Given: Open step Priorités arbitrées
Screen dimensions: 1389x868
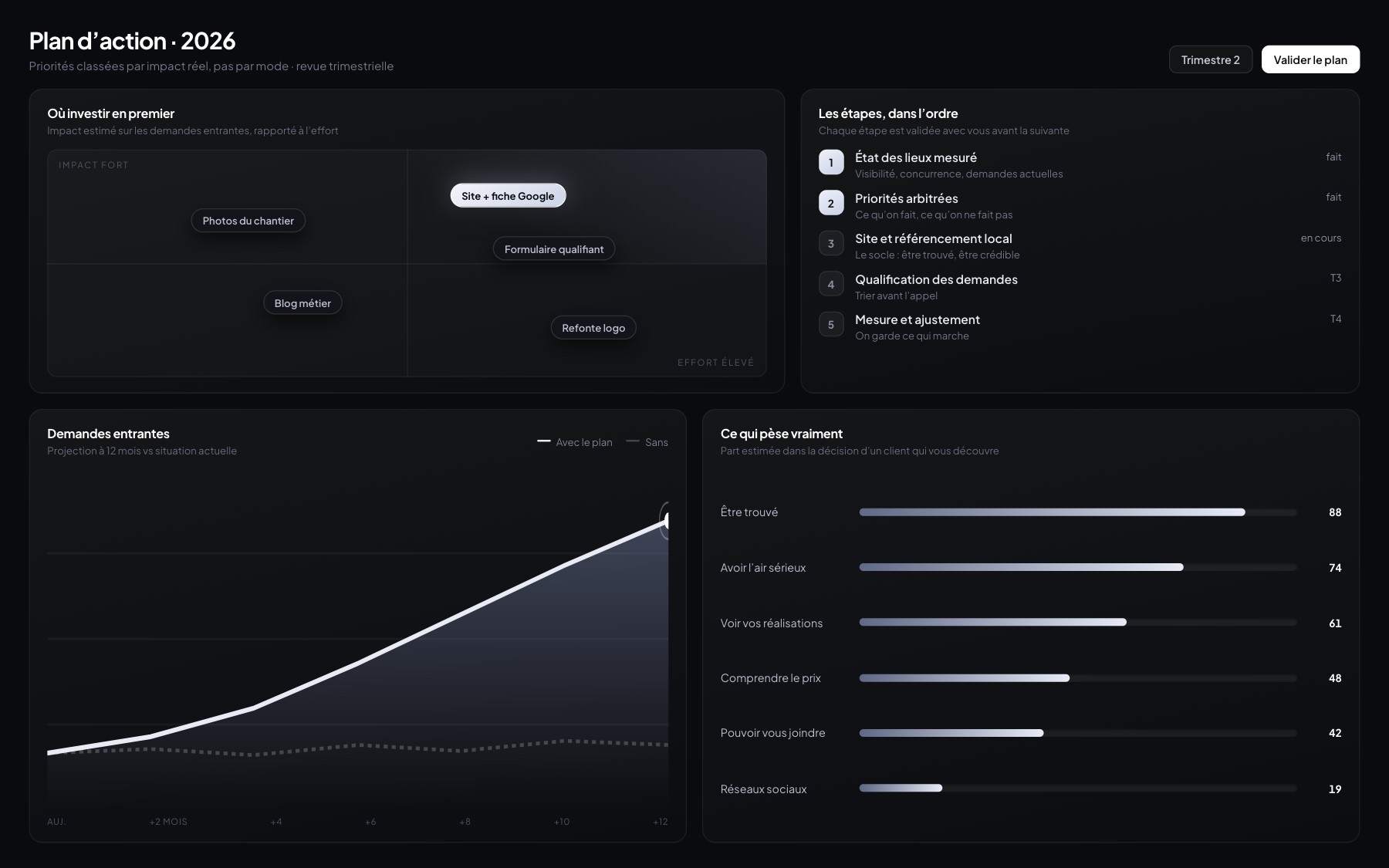Looking at the screenshot, I should pyautogui.click(x=1080, y=206).
